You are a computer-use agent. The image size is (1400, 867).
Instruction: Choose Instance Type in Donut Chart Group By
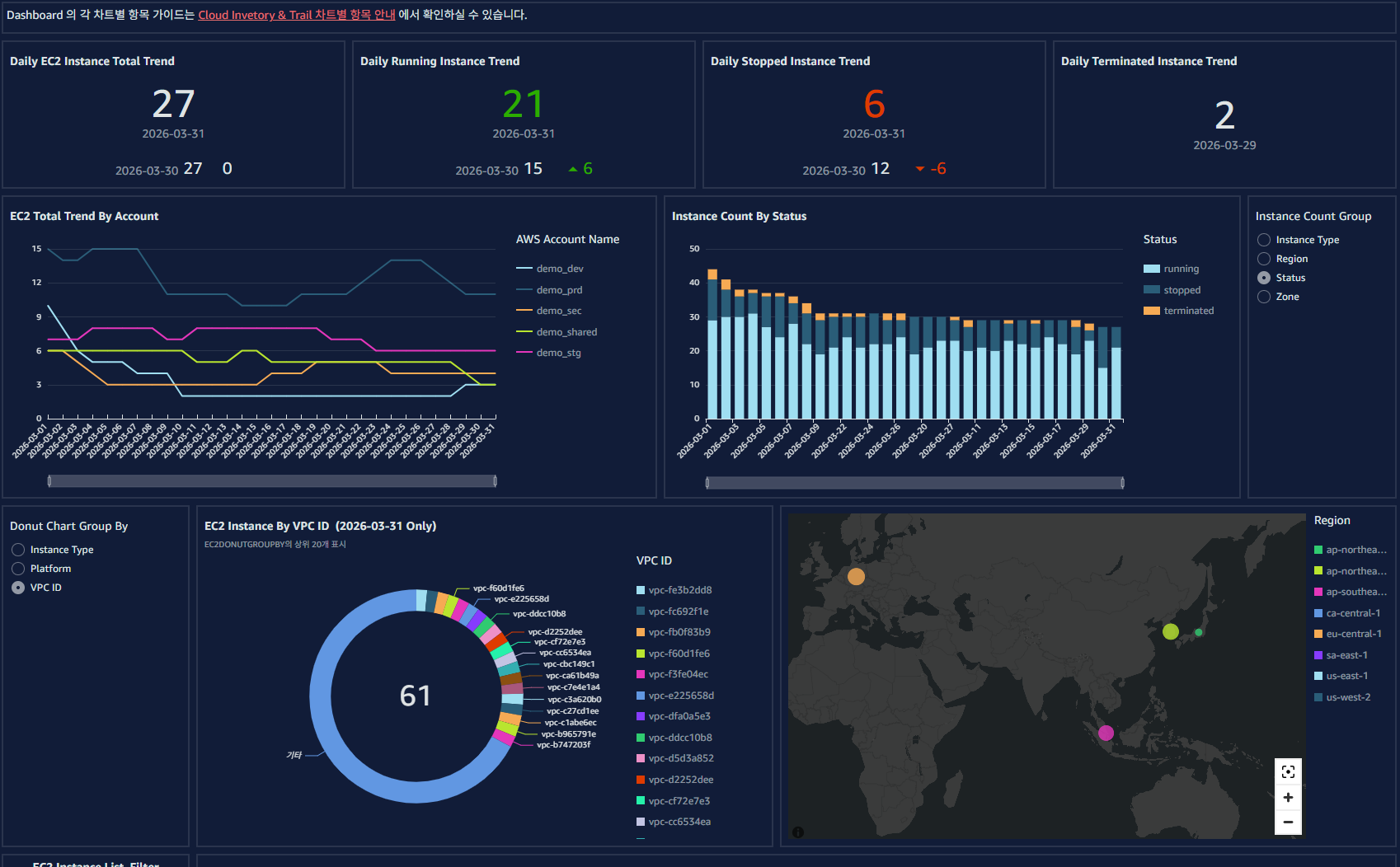point(18,550)
